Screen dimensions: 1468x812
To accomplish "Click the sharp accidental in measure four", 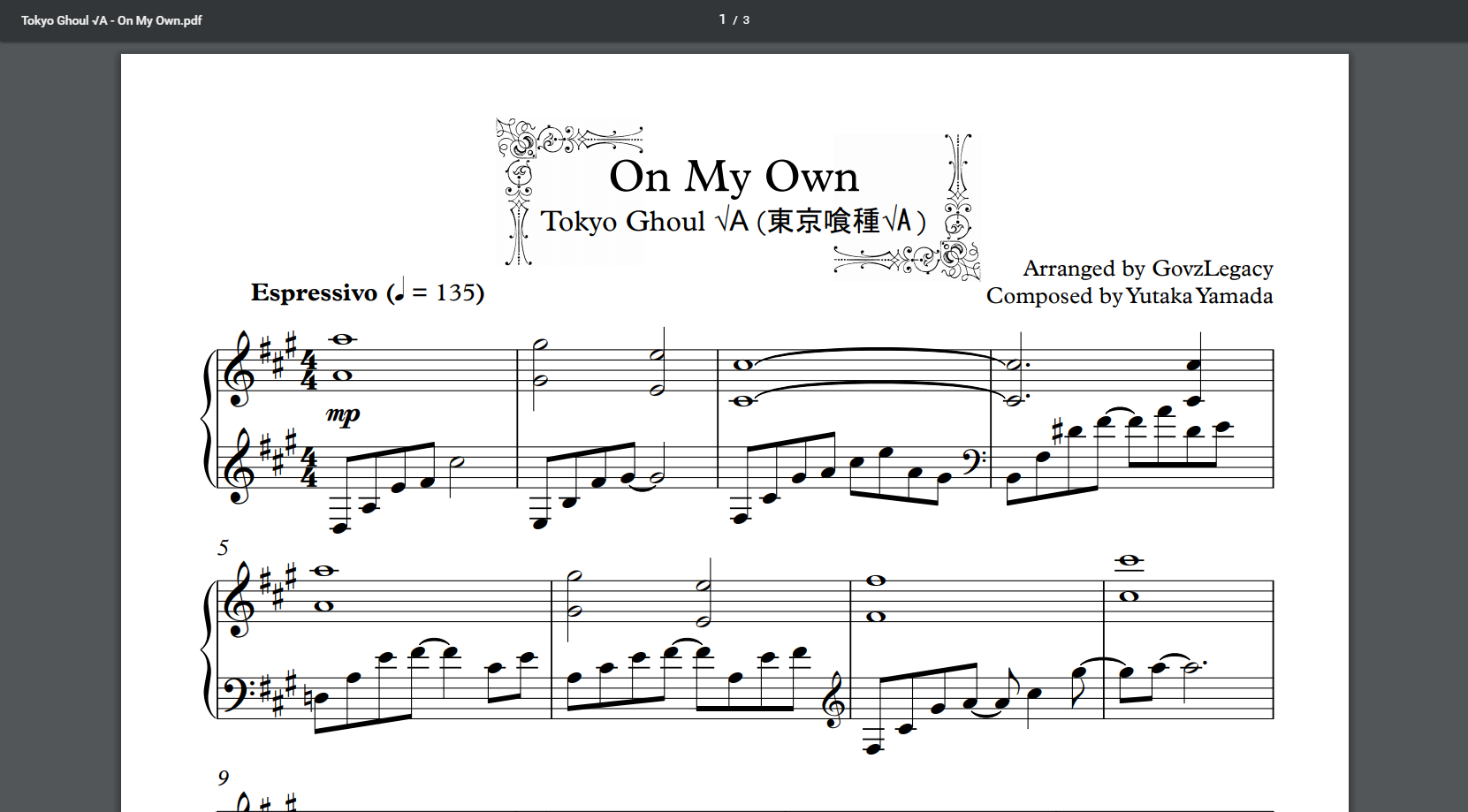I will [x=1056, y=432].
